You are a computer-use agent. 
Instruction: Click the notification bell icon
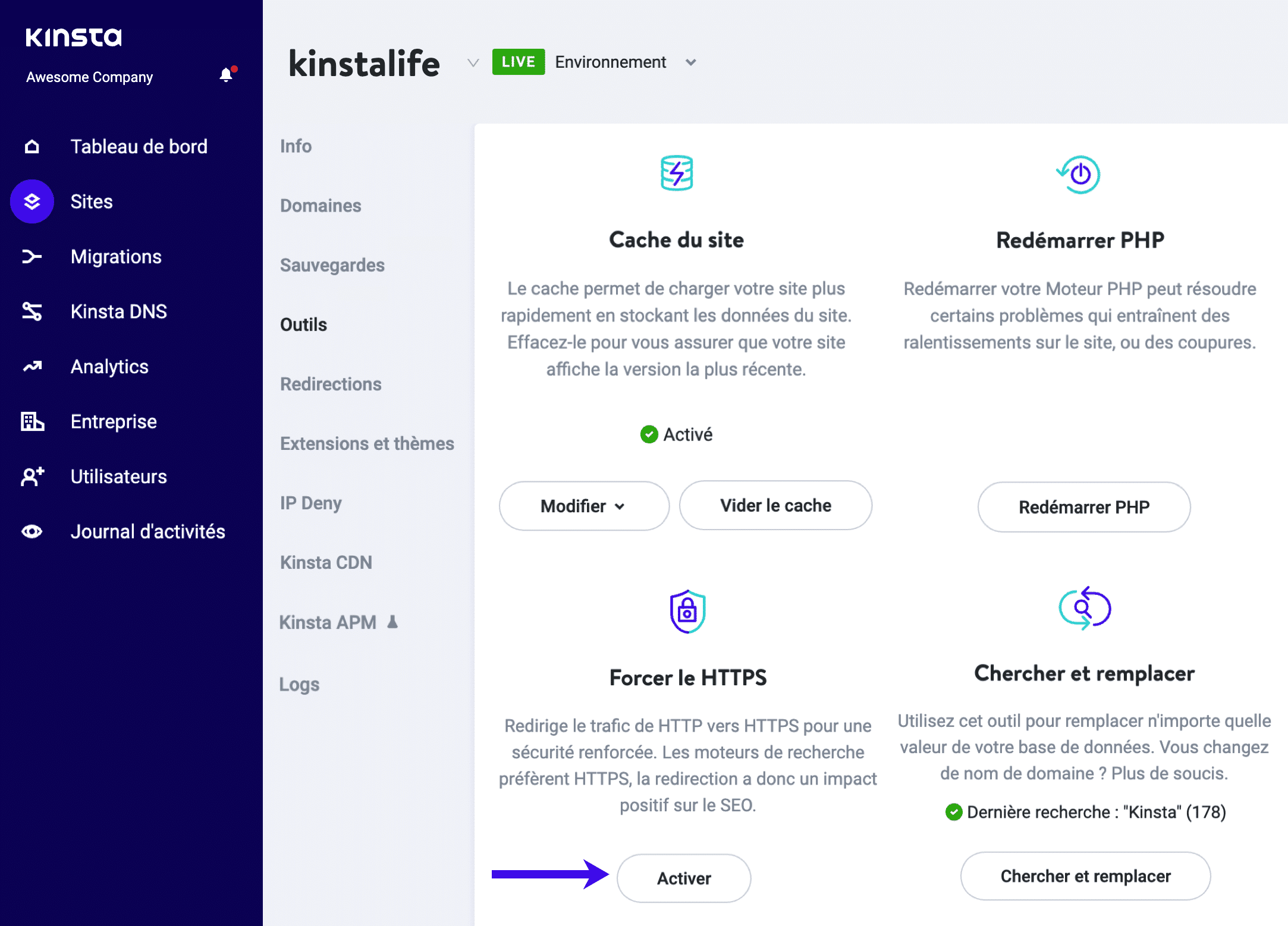click(226, 75)
